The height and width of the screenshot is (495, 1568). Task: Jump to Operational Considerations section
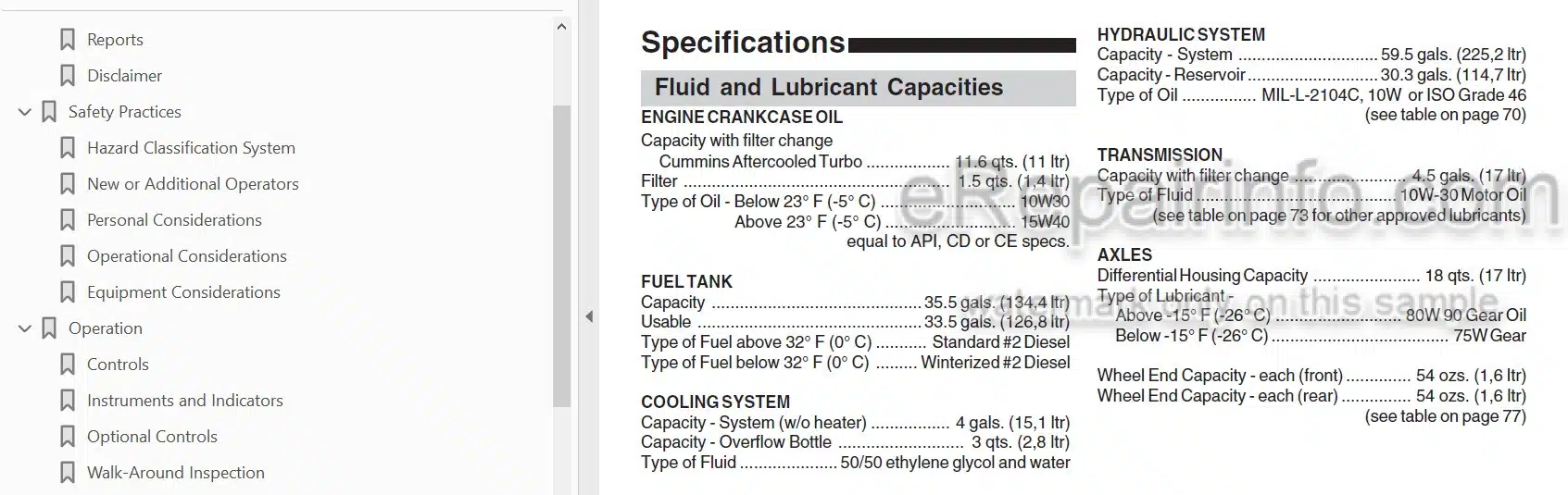coord(187,256)
